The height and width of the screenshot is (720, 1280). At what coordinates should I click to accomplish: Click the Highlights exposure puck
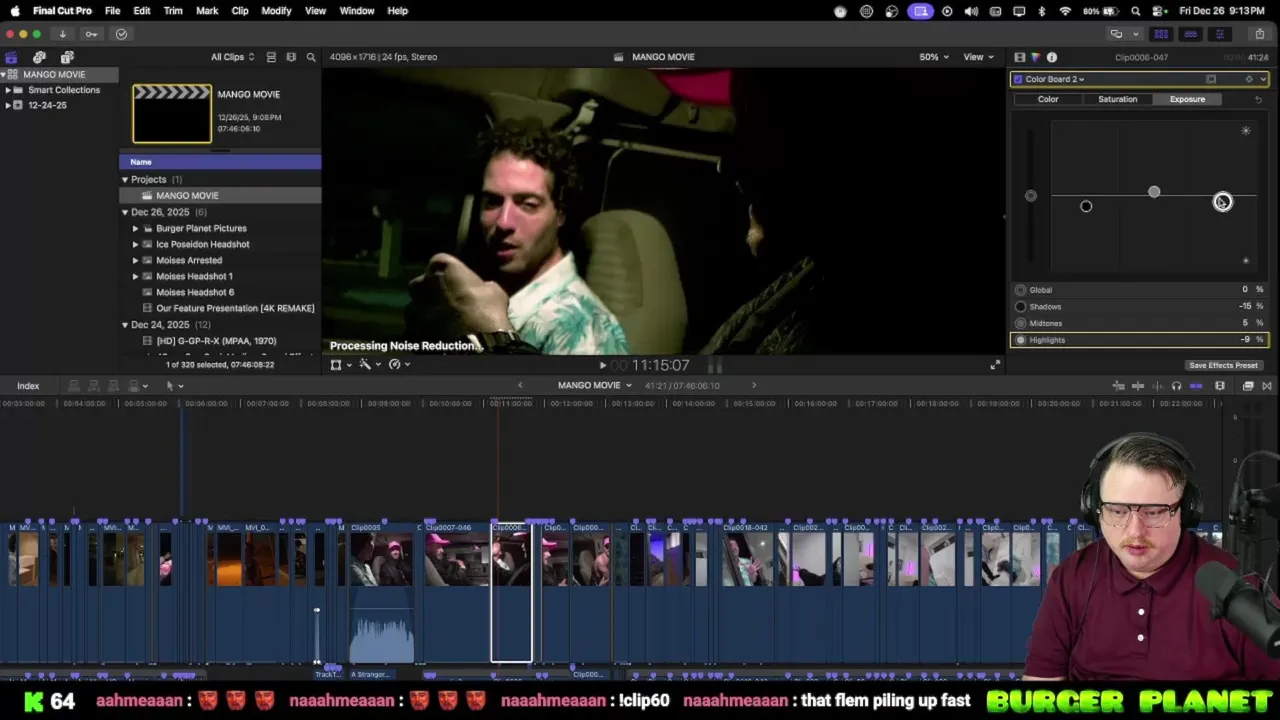1223,202
